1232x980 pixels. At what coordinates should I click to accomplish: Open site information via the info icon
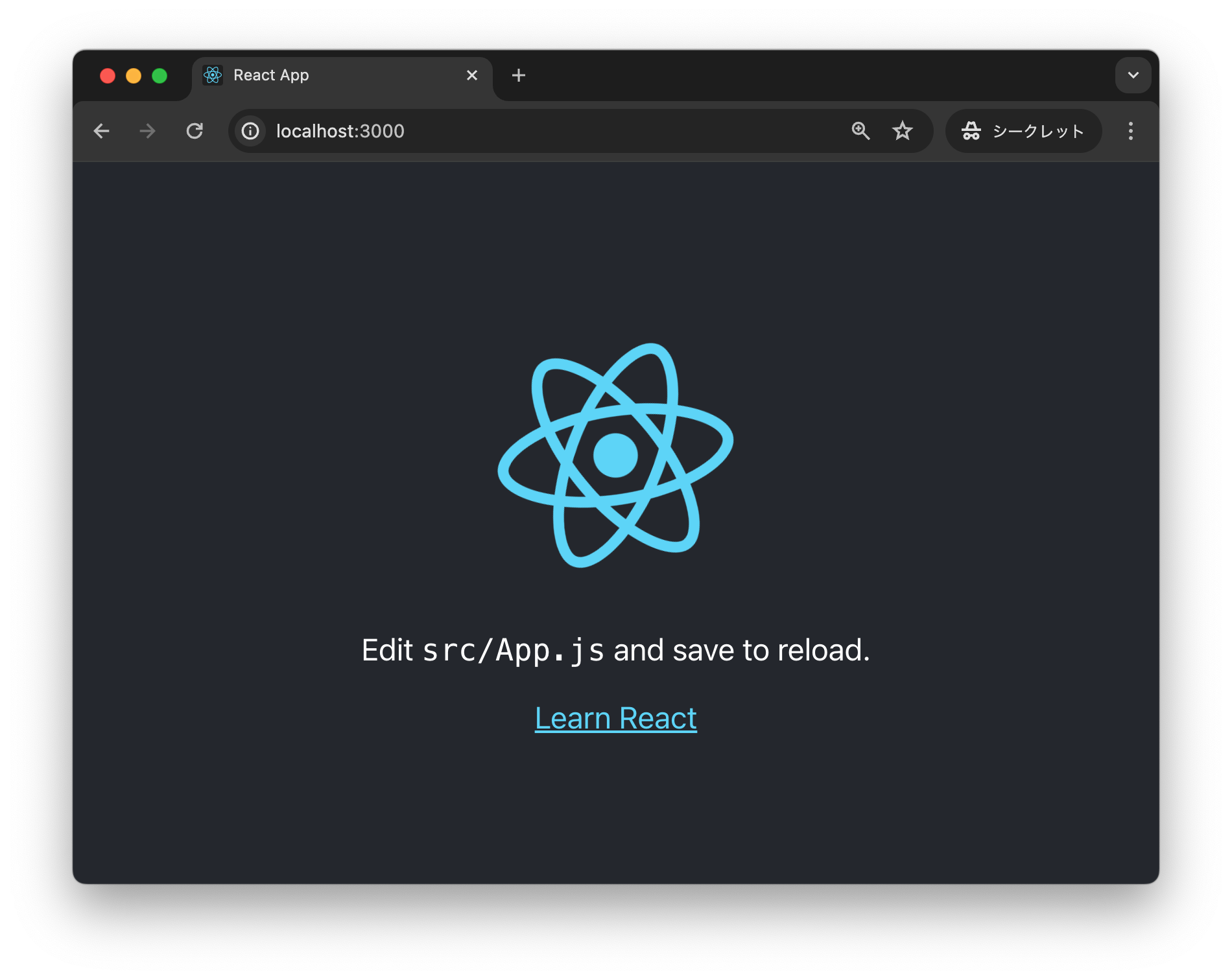coord(250,131)
